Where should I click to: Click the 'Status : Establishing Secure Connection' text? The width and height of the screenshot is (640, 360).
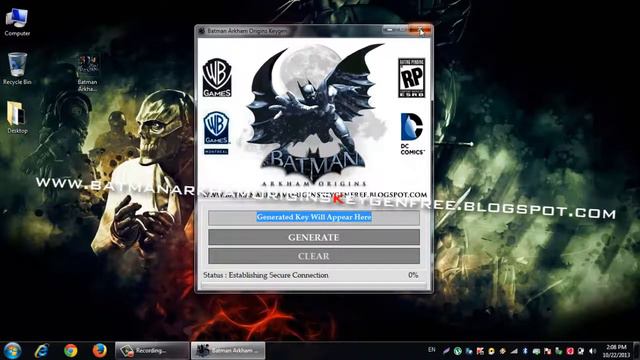pos(266,275)
